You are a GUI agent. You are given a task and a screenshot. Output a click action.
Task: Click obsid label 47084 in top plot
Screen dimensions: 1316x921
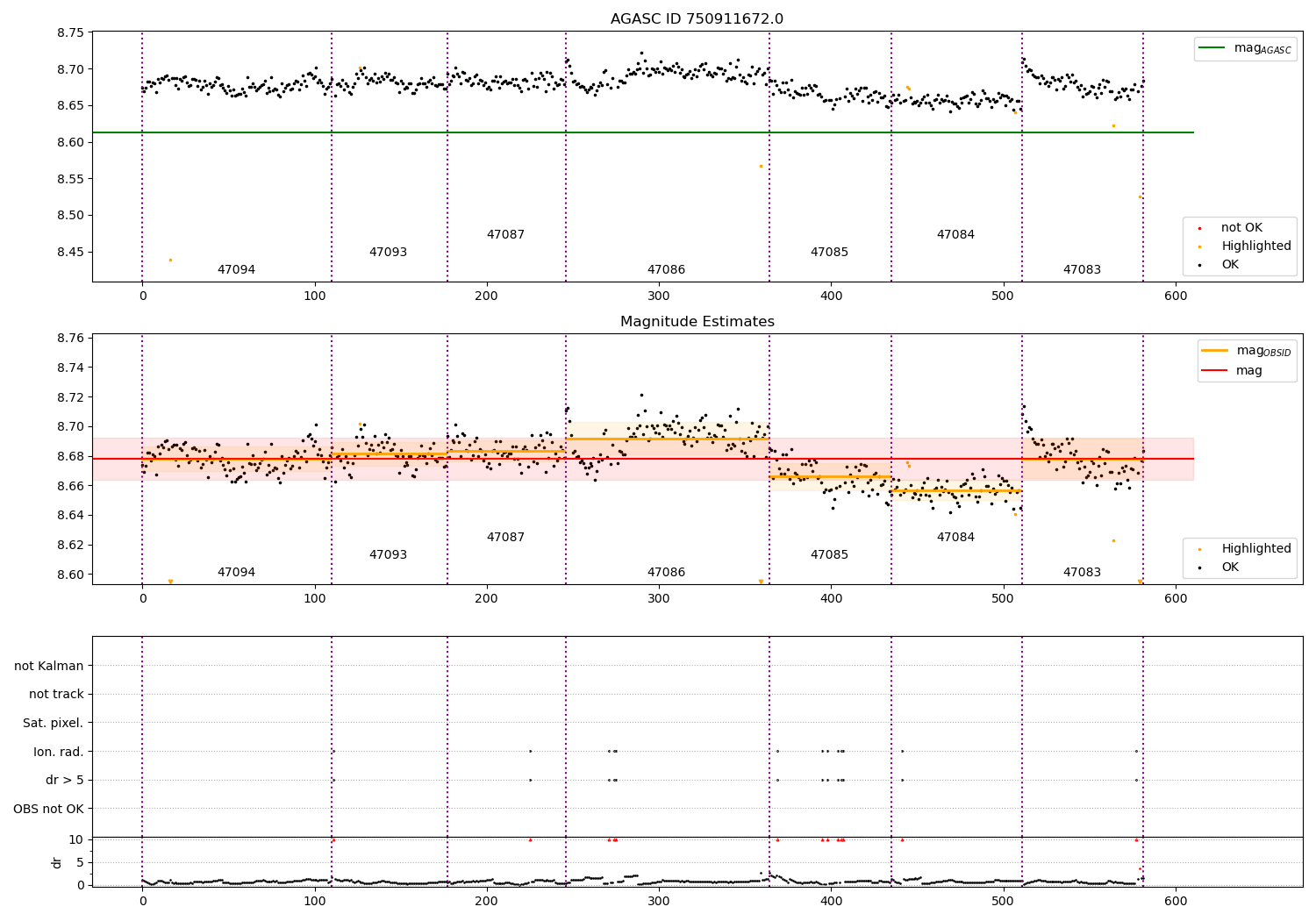tap(955, 235)
